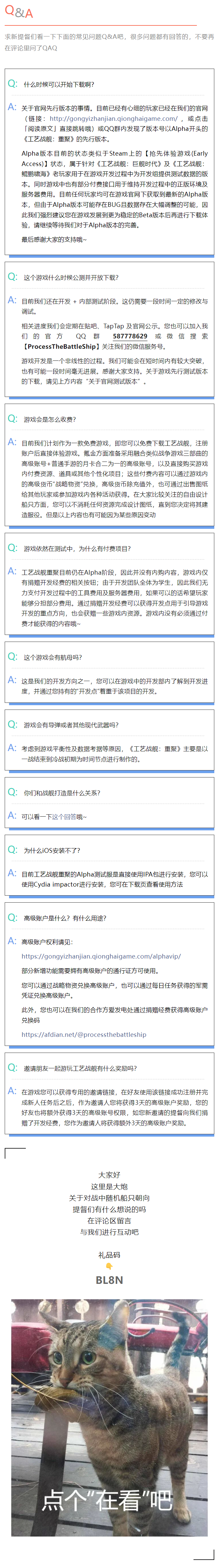Click the Q icon for '什么时候可以开始下载呢?'

pyautogui.click(x=13, y=84)
